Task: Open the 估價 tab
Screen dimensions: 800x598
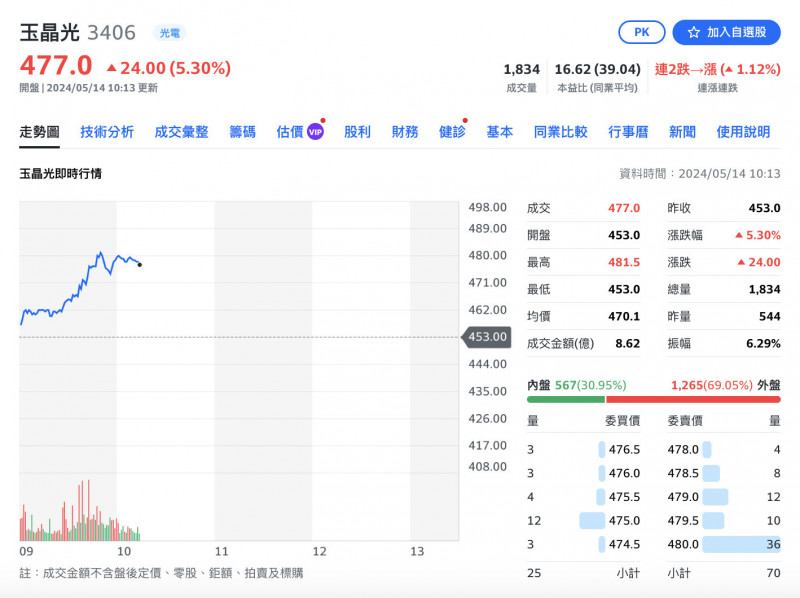Action: tap(290, 132)
